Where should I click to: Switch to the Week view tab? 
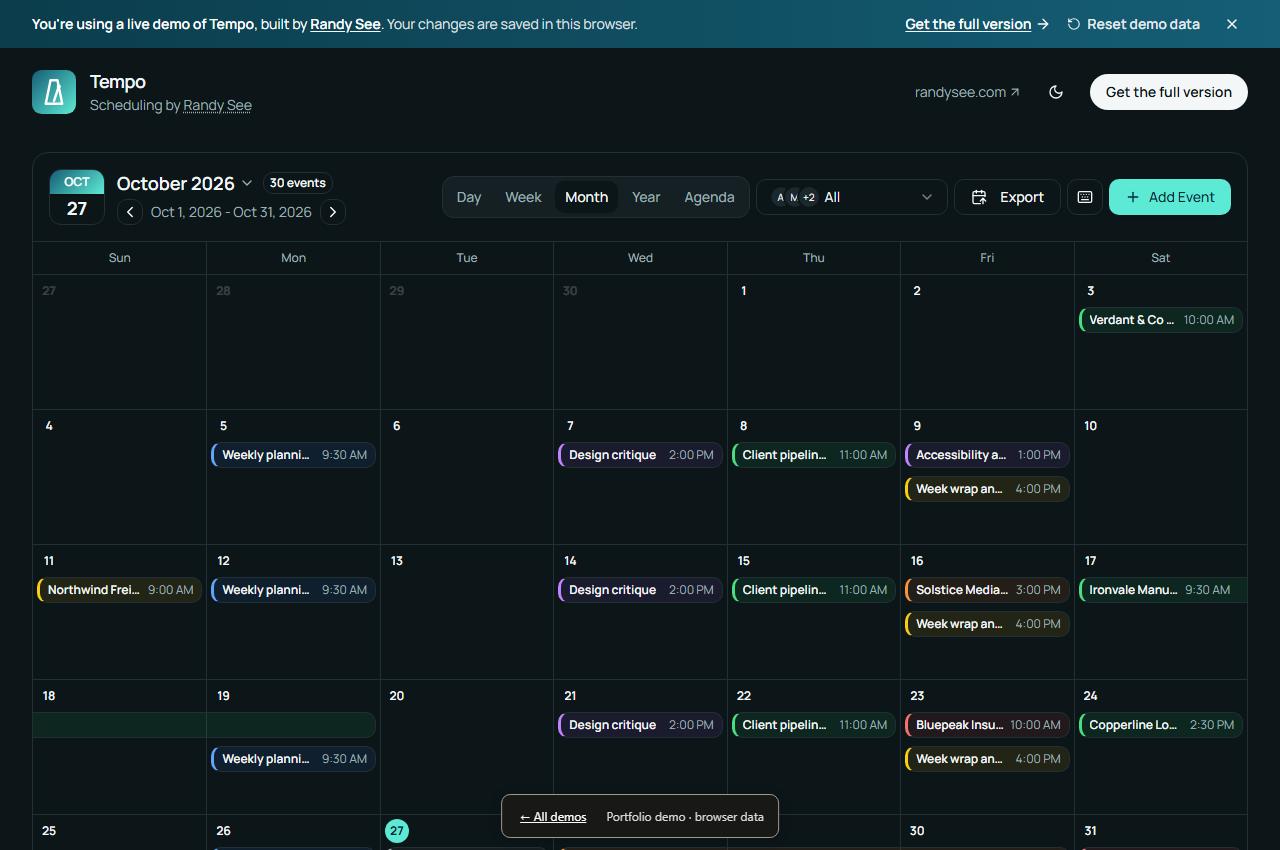pos(523,197)
